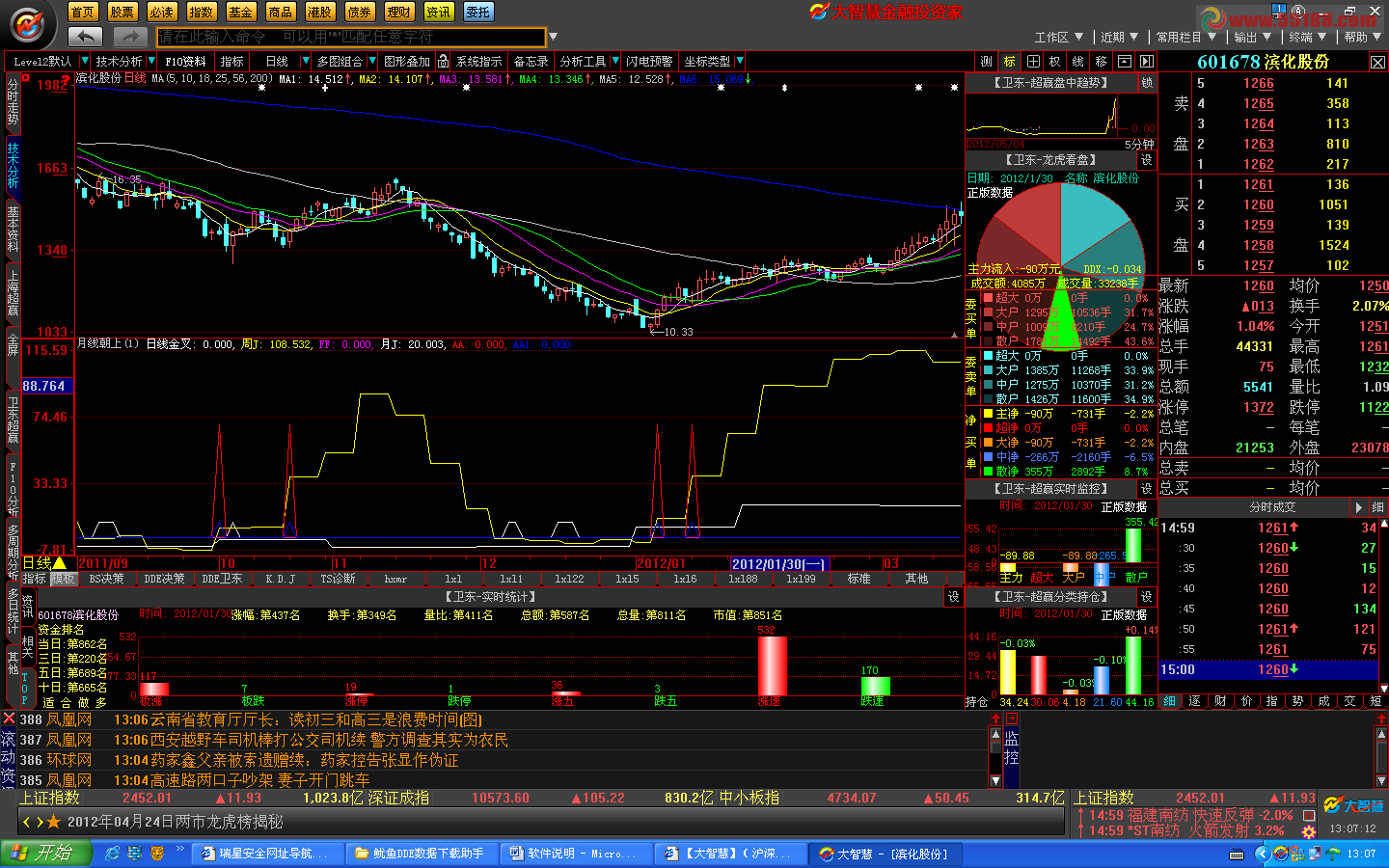Viewport: 1389px width, 868px height.
Task: Click the 细 button beside 分时成交
Action: (x=1377, y=507)
